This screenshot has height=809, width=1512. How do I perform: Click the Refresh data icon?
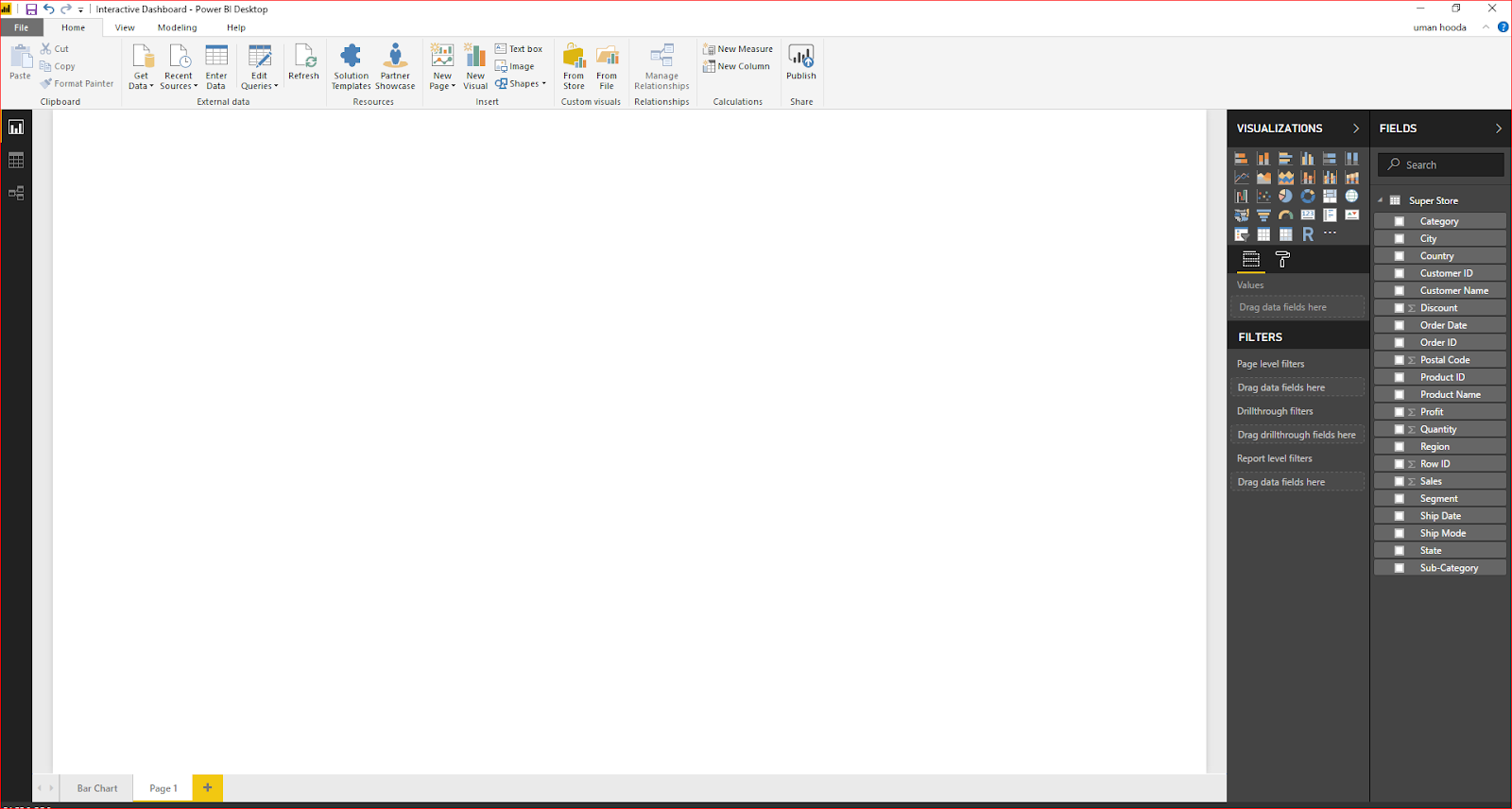[x=303, y=62]
